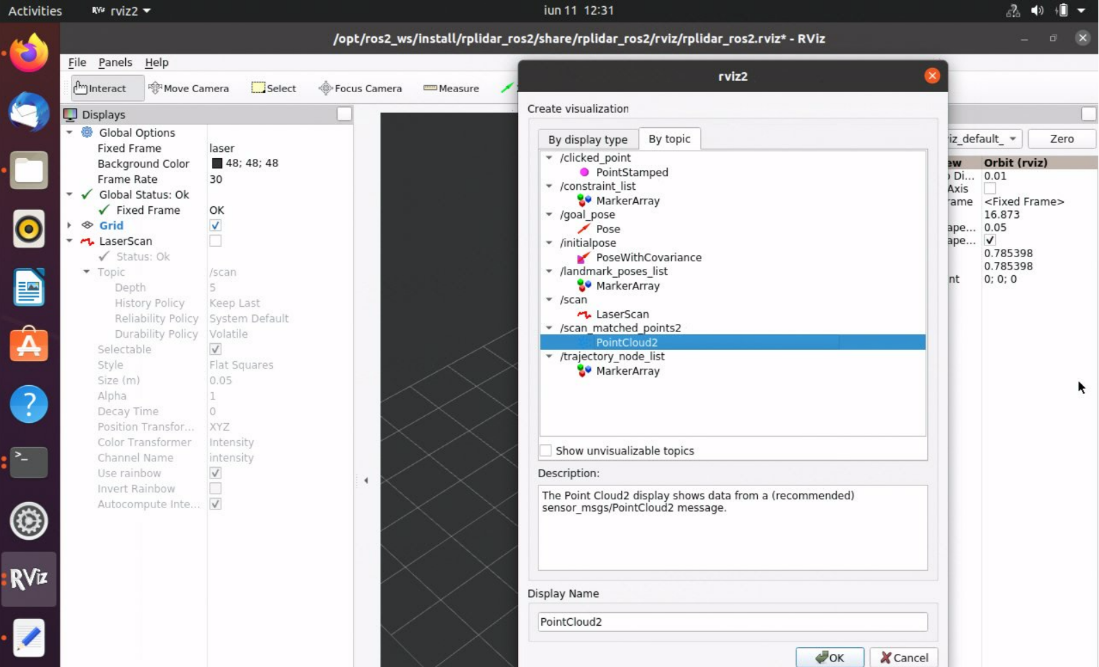This screenshot has width=1099, height=667.
Task: Collapse the Global Options tree node
Action: pyautogui.click(x=69, y=133)
